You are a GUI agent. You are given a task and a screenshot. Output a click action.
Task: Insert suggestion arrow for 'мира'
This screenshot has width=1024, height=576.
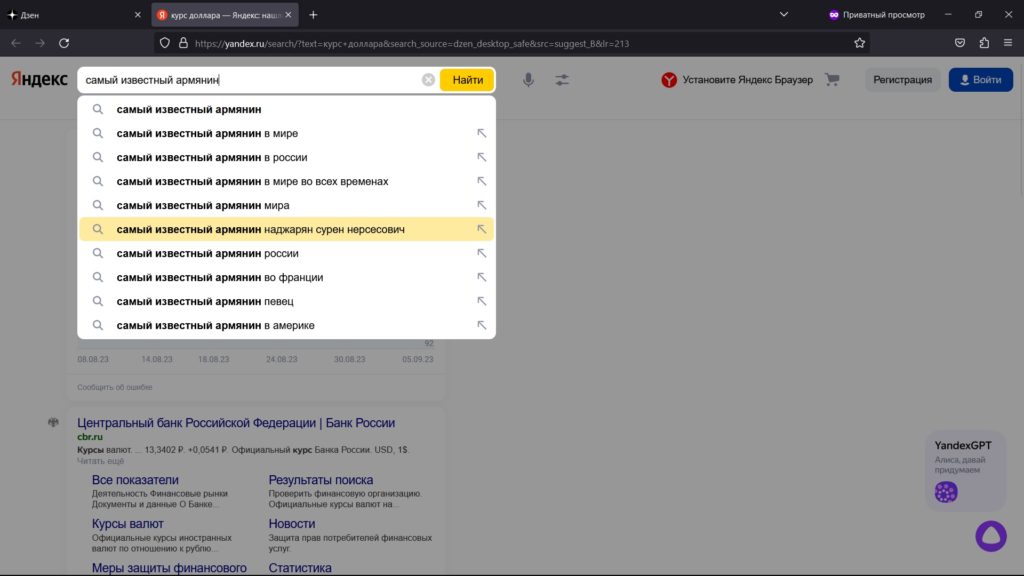481,205
